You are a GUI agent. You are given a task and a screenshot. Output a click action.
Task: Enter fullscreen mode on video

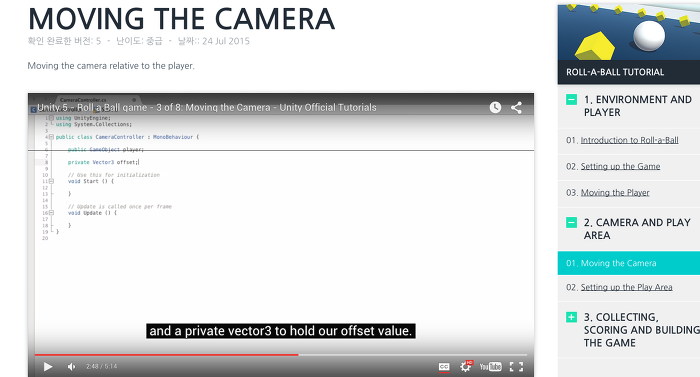517,367
